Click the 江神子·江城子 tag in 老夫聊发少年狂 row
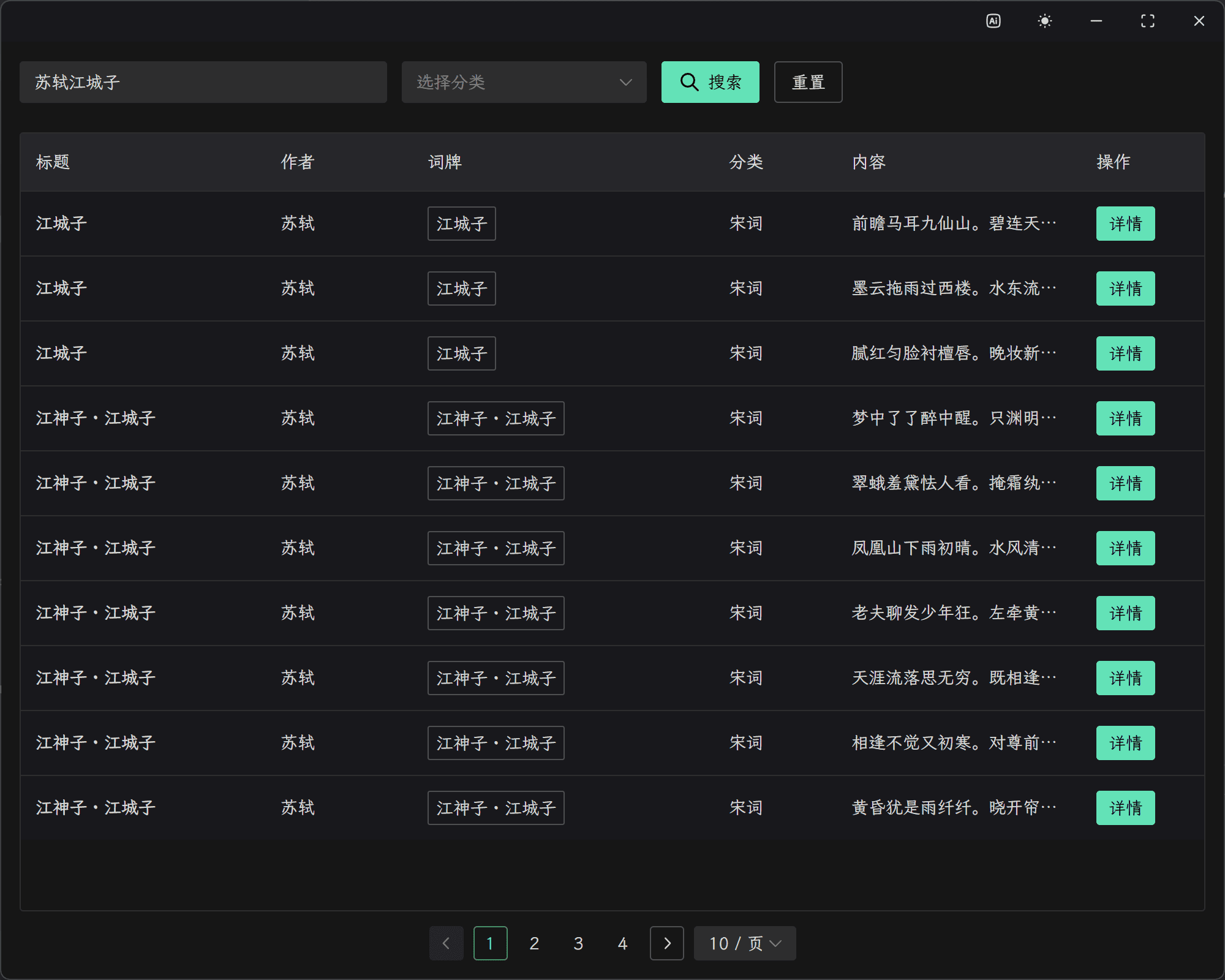 (496, 613)
